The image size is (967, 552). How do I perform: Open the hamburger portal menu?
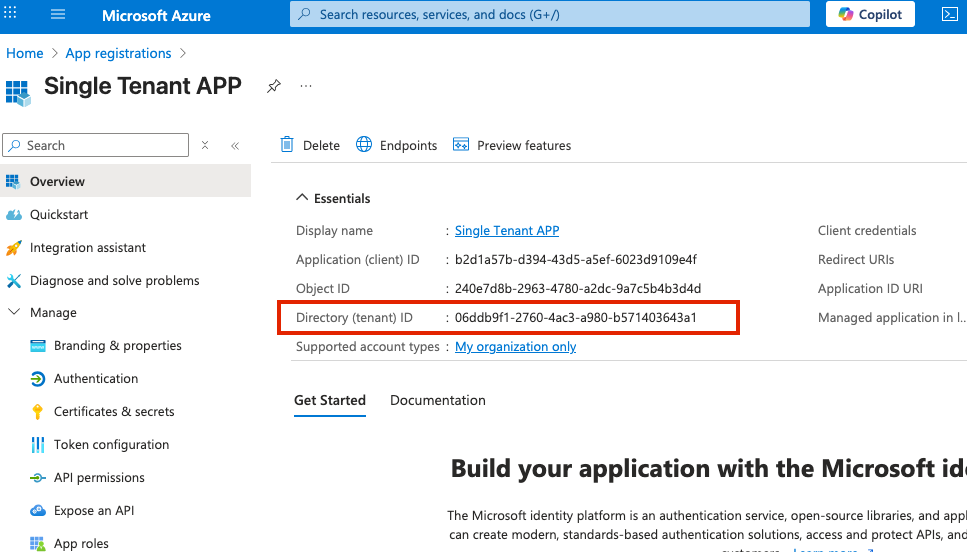pyautogui.click(x=58, y=14)
